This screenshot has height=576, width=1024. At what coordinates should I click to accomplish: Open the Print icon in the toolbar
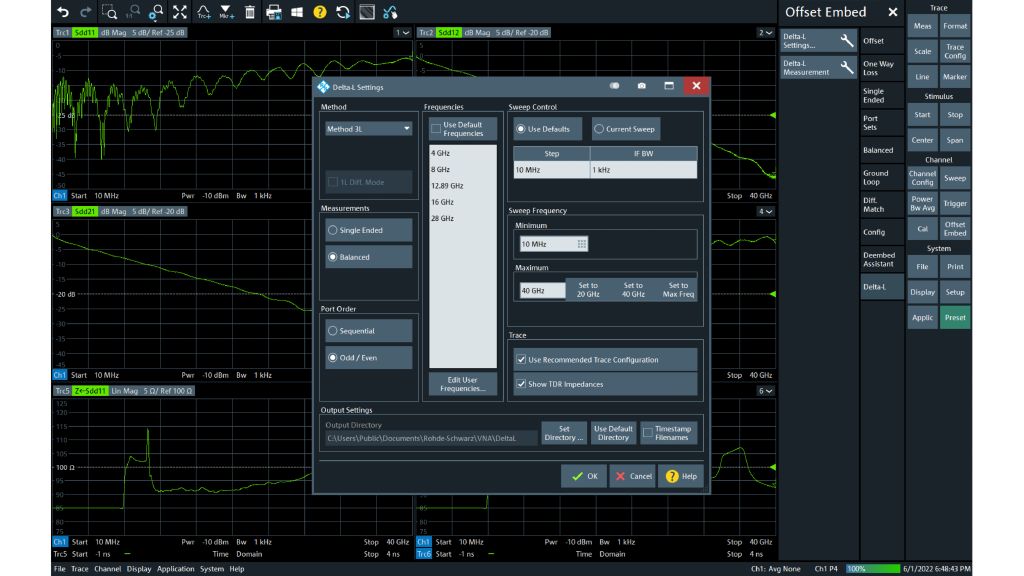pyautogui.click(x=273, y=13)
